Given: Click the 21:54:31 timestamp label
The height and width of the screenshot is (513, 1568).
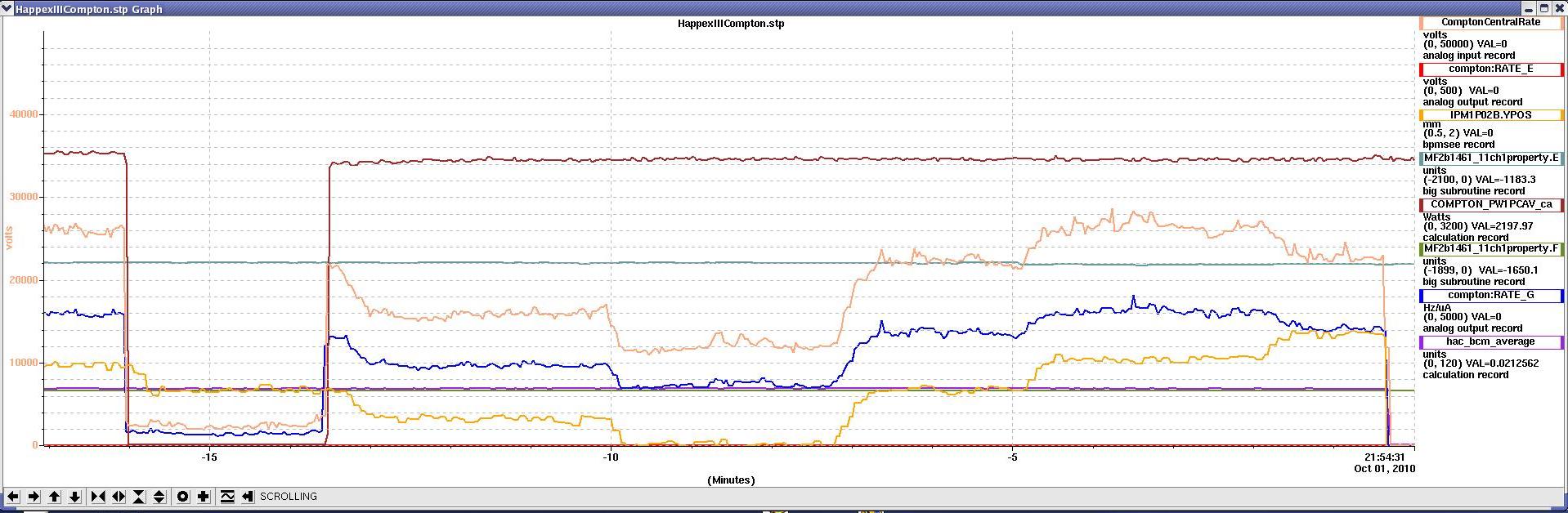Looking at the screenshot, I should [1385, 457].
